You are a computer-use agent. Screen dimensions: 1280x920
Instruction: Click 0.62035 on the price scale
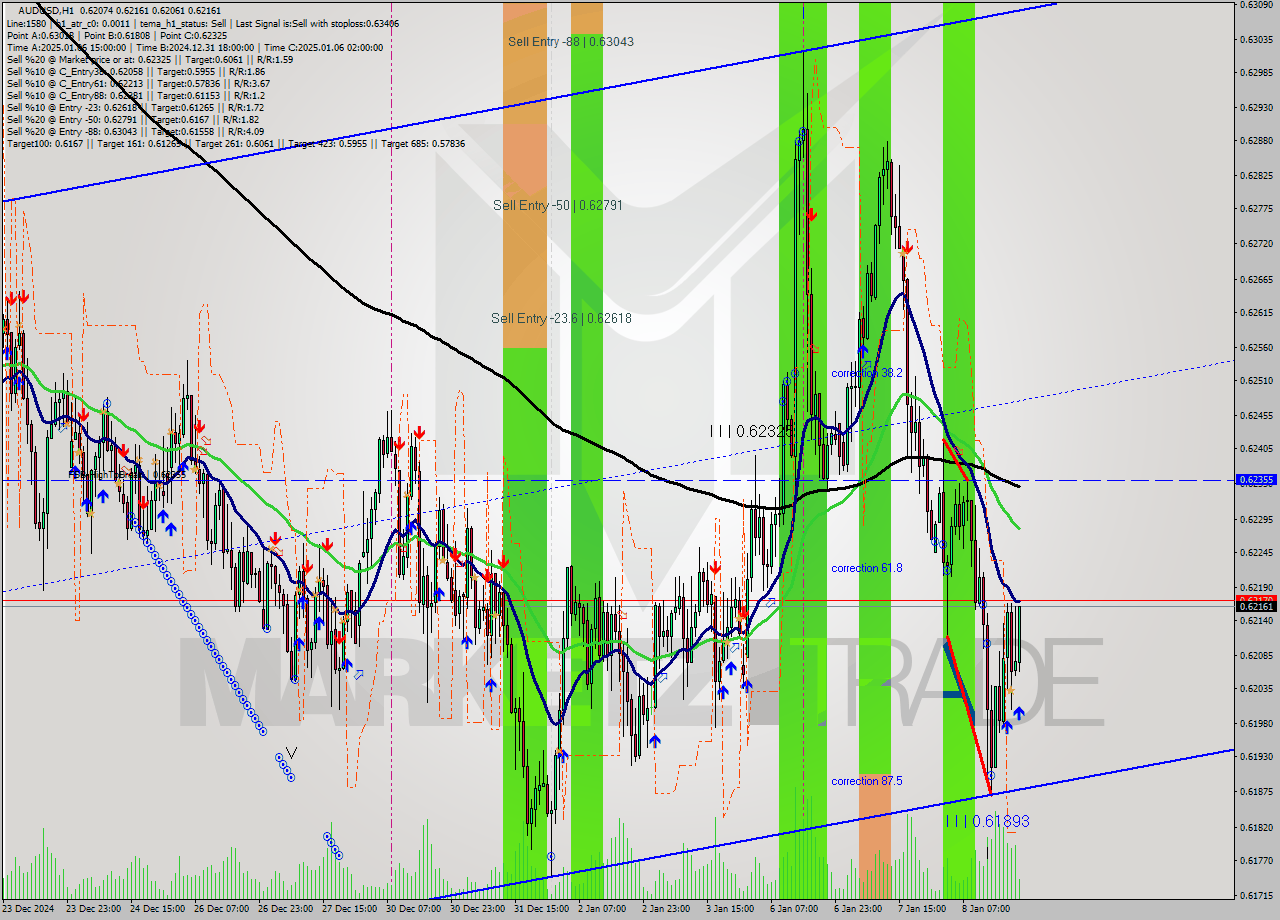[1257, 689]
